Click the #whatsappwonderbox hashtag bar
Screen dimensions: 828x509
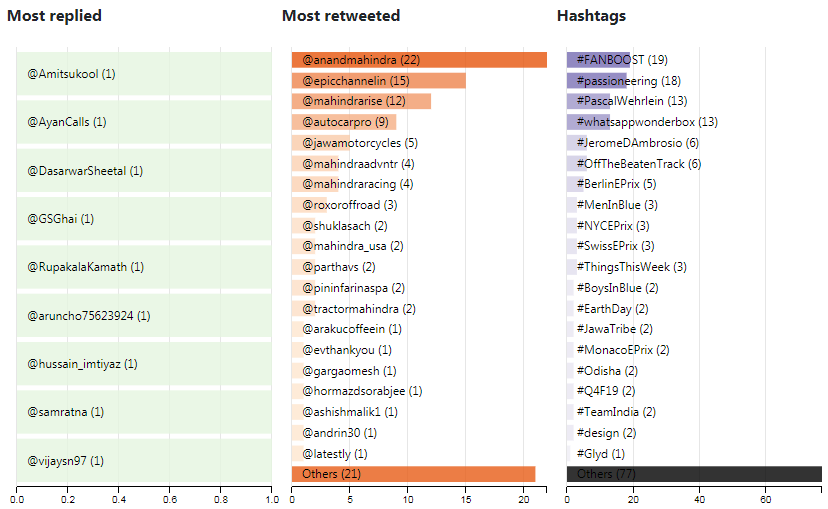click(588, 122)
